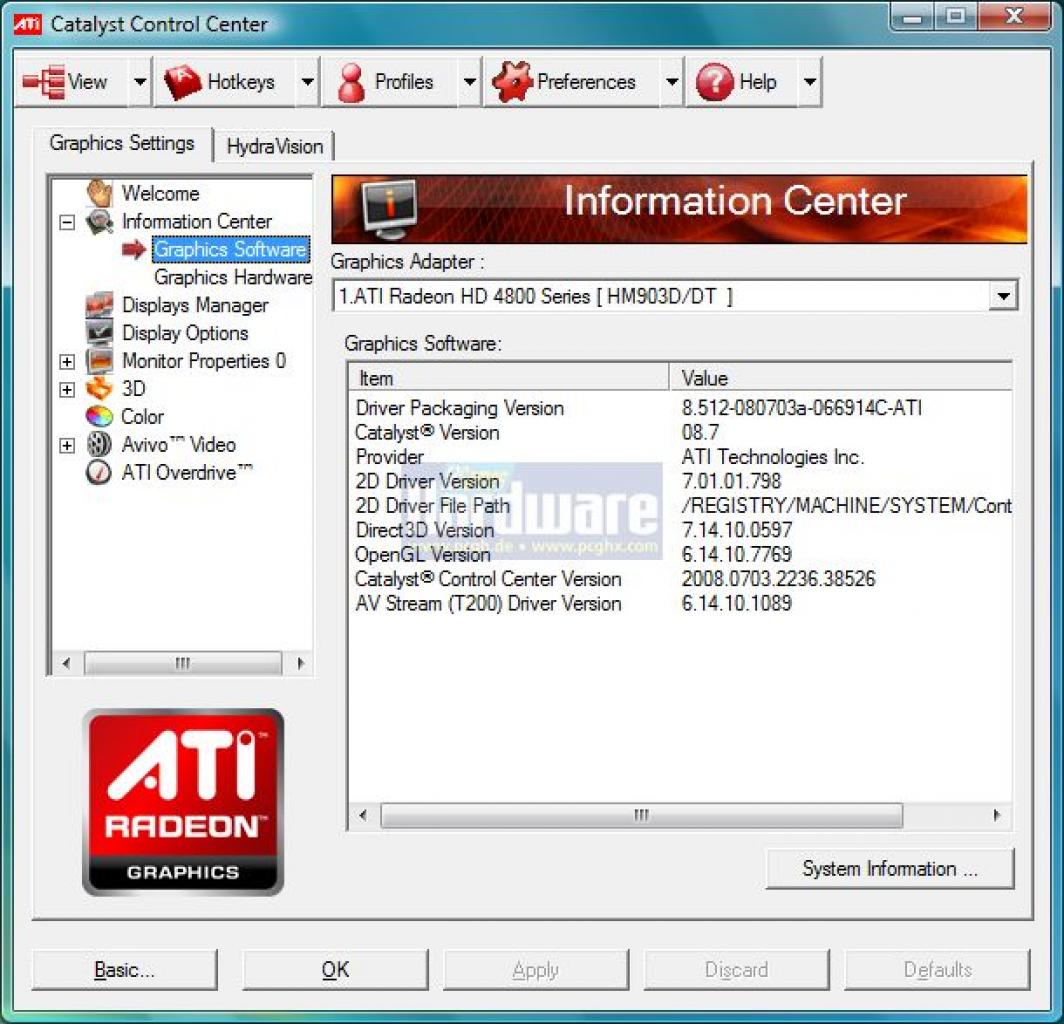This screenshot has height=1024, width=1064.
Task: Click software list horizontal scrollbar thumb
Action: (641, 815)
